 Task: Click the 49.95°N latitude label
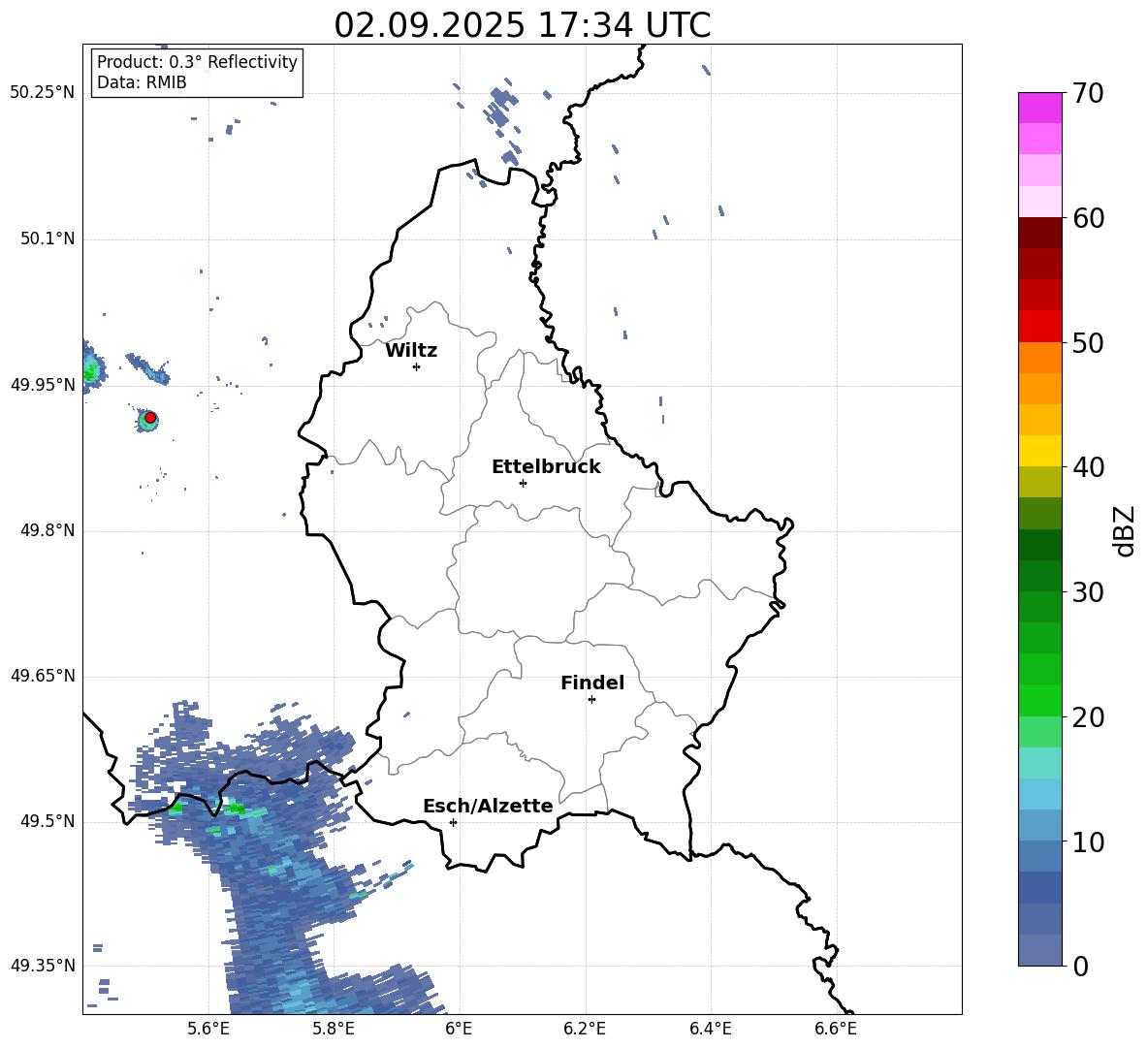click(x=43, y=385)
